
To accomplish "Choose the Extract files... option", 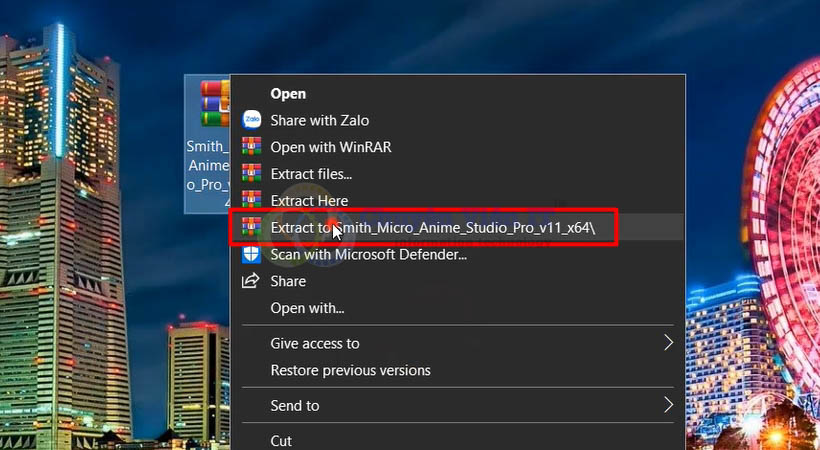I will coord(311,174).
